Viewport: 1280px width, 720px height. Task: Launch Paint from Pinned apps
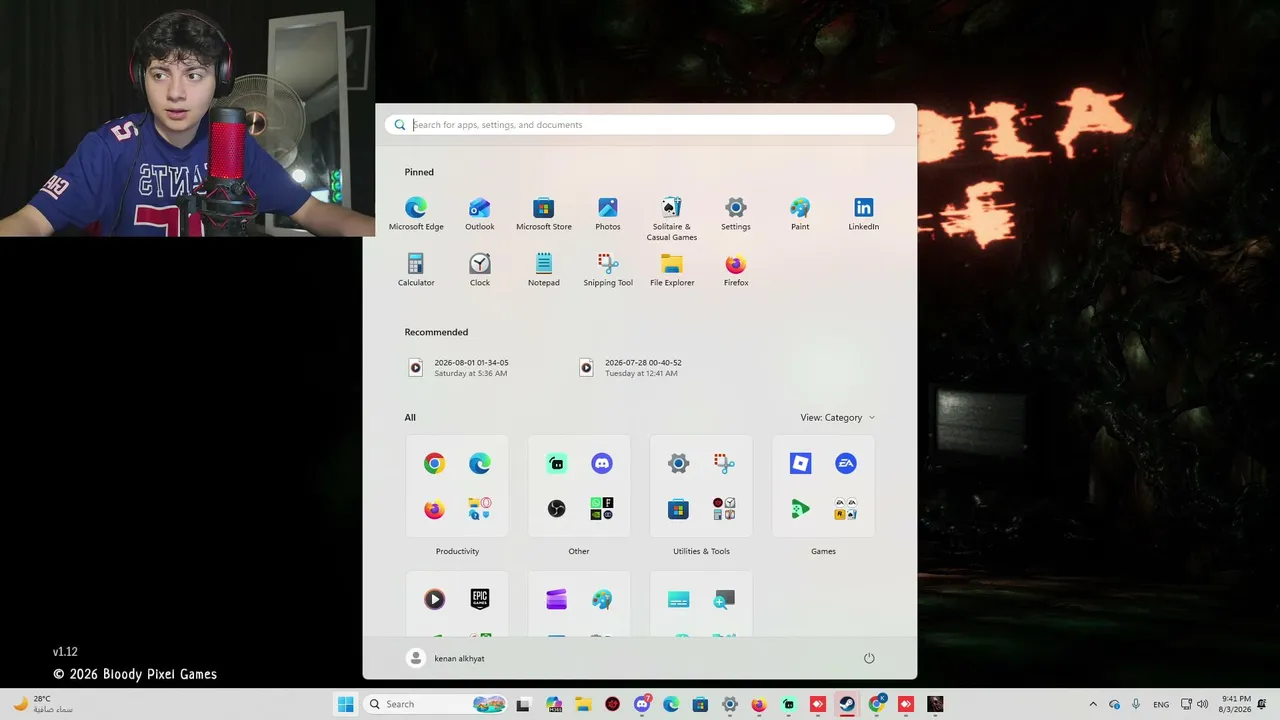(800, 214)
